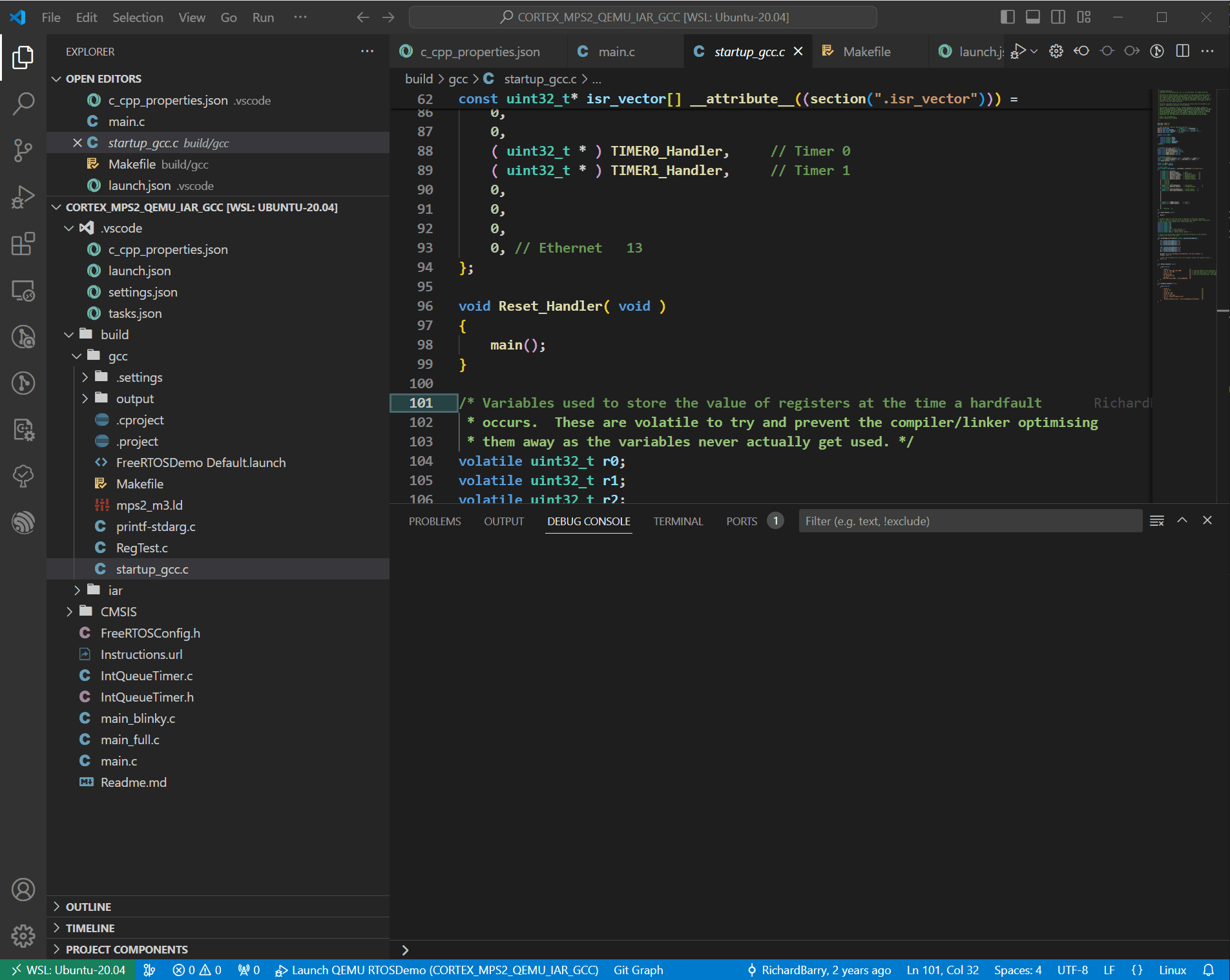Screen dimensions: 1230x980
Task: Switch to the main.c editor tab
Action: click(x=616, y=52)
